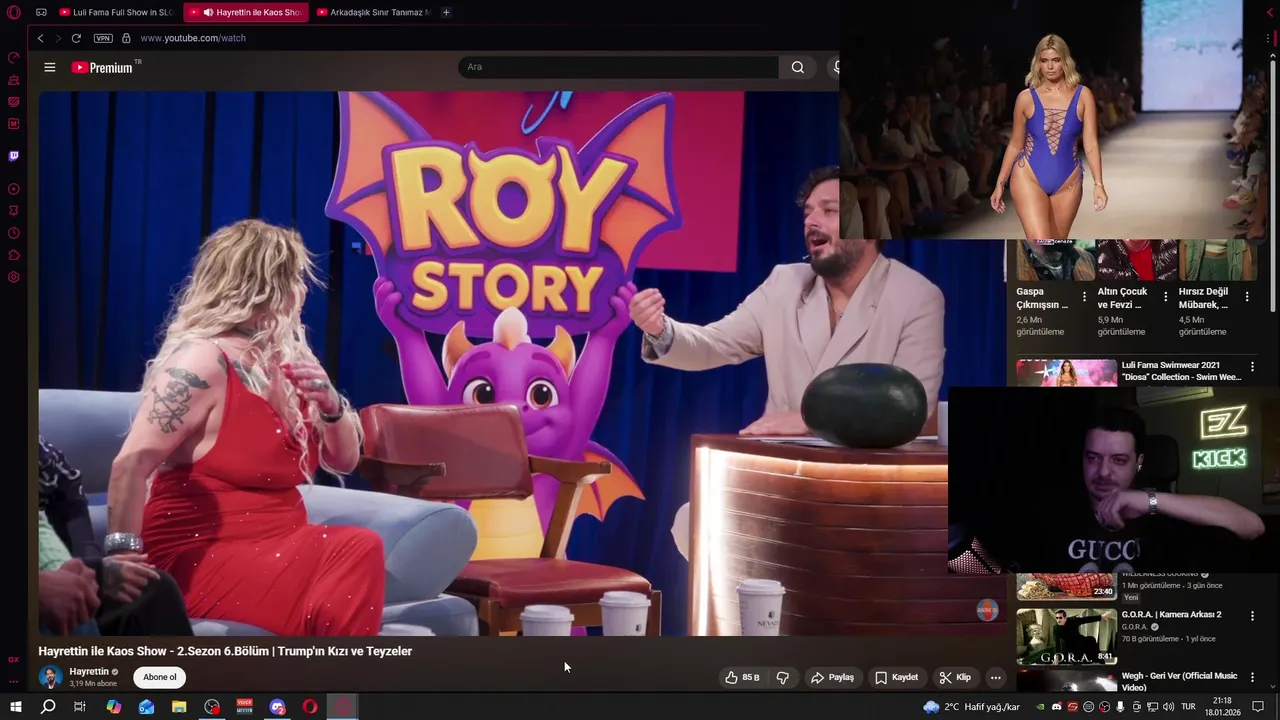Open Twitch panel in Opera sidebar
The image size is (1280, 720).
[x=14, y=156]
